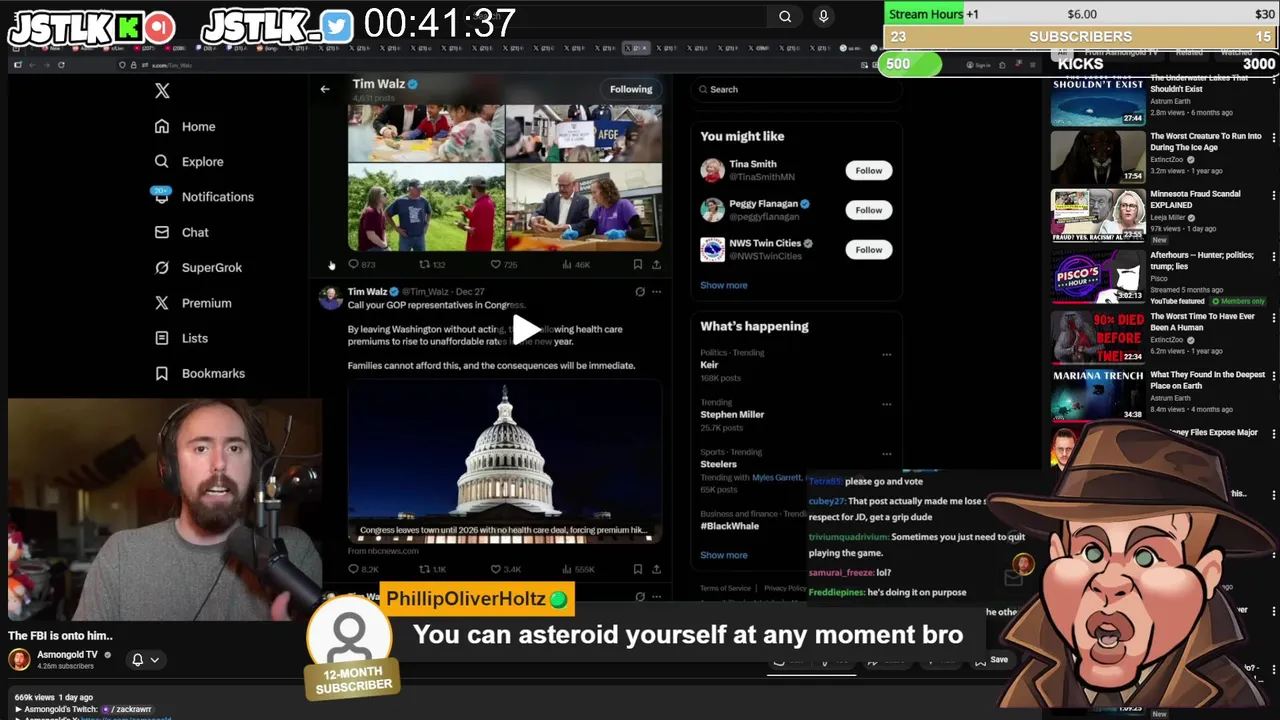The width and height of the screenshot is (1280, 720).
Task: Share the photo grid post
Action: click(656, 265)
